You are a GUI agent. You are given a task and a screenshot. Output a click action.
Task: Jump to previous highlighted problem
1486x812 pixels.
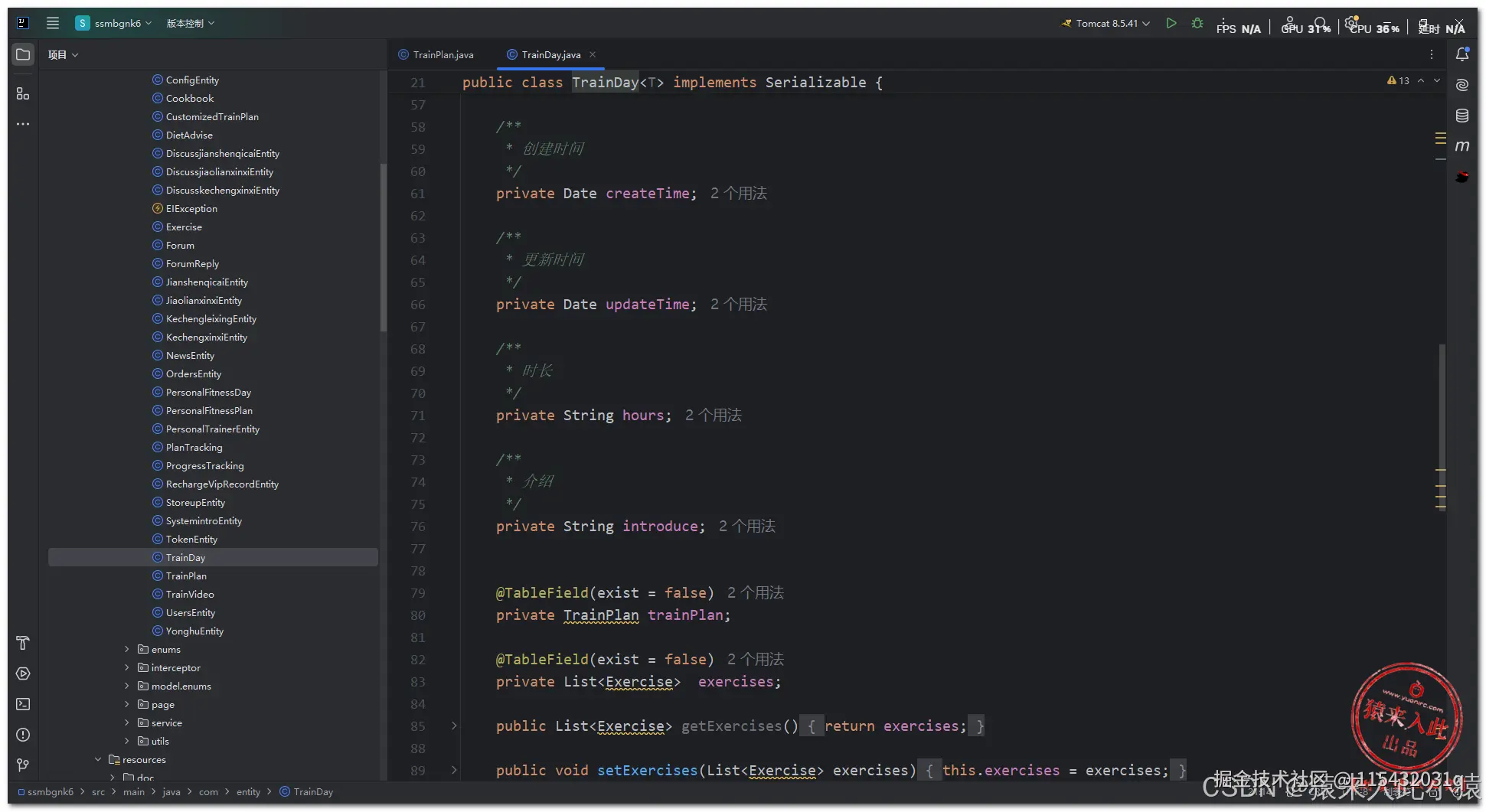(1421, 80)
